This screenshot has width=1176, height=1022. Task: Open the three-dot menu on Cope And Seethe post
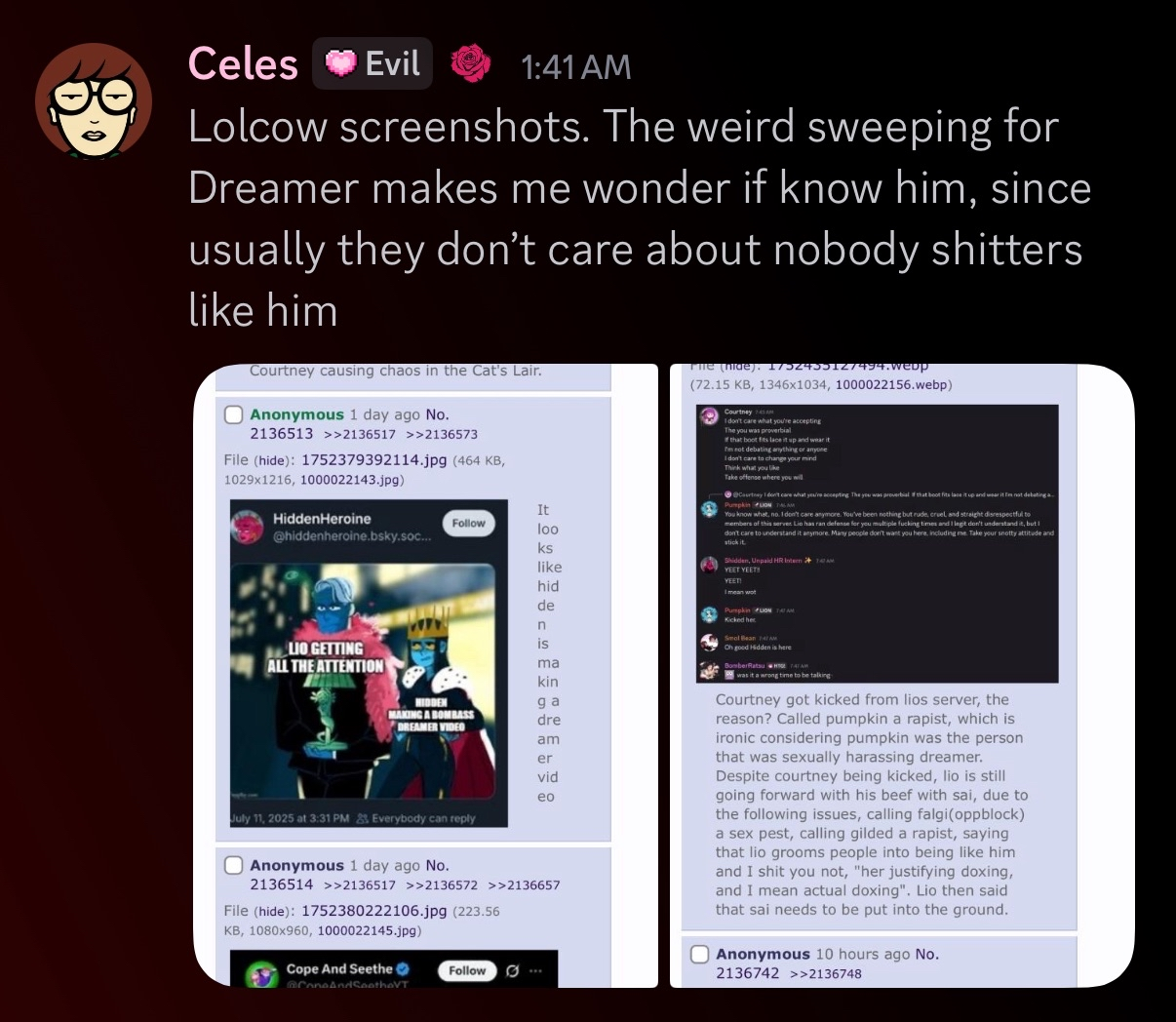tap(535, 970)
